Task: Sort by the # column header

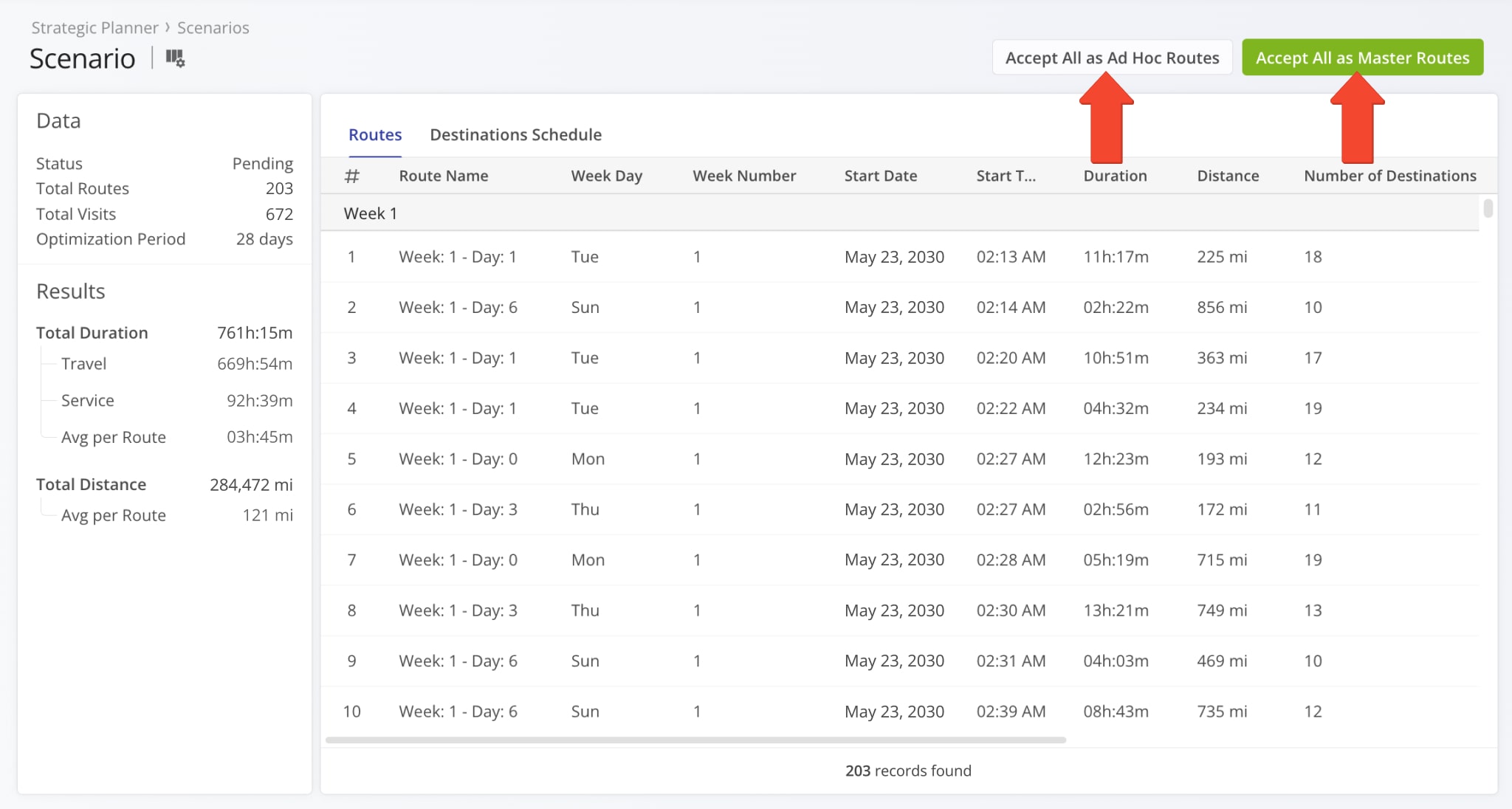Action: (x=351, y=176)
